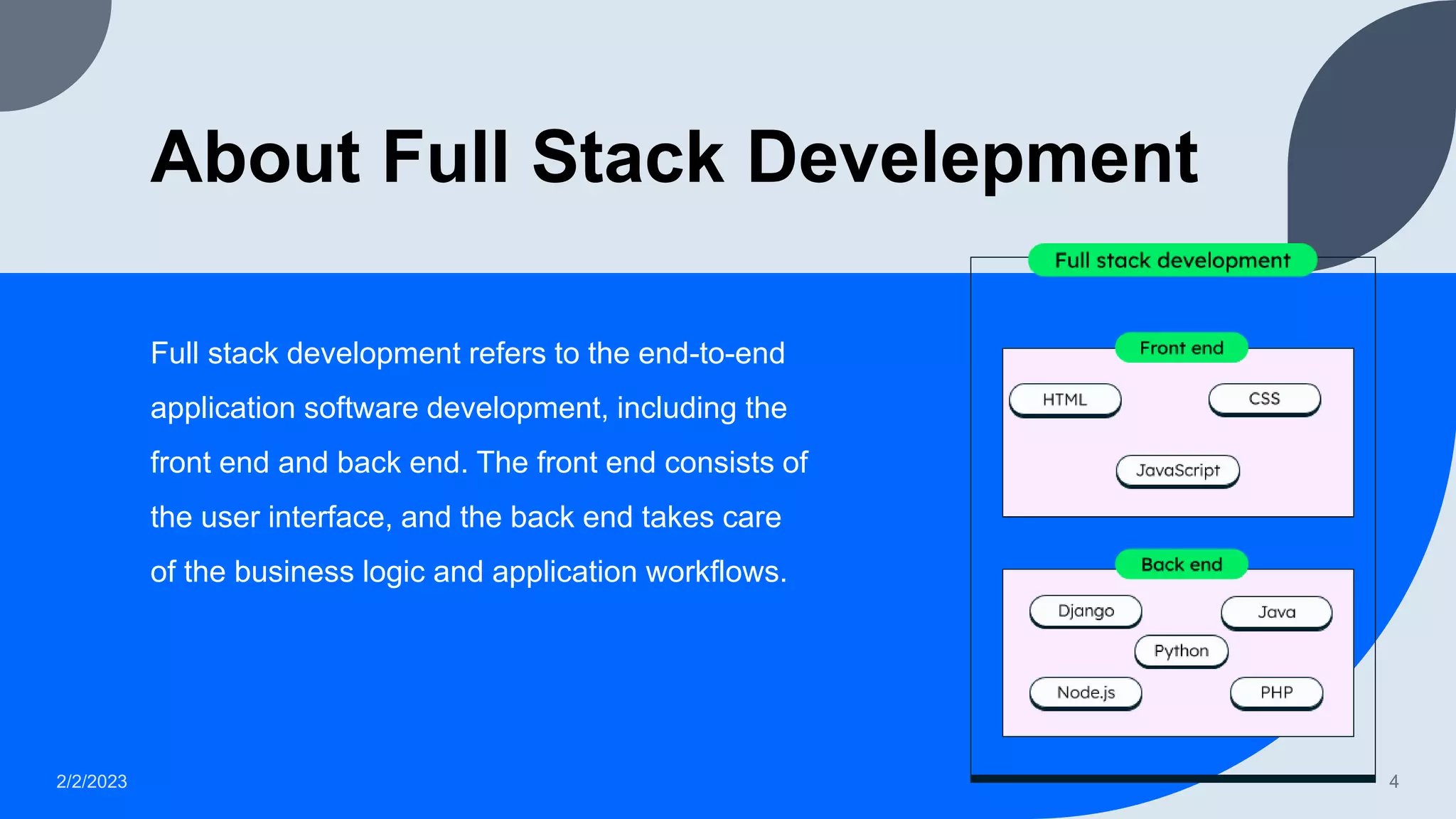1456x819 pixels.
Task: Select the Java pill
Action: coord(1276,612)
